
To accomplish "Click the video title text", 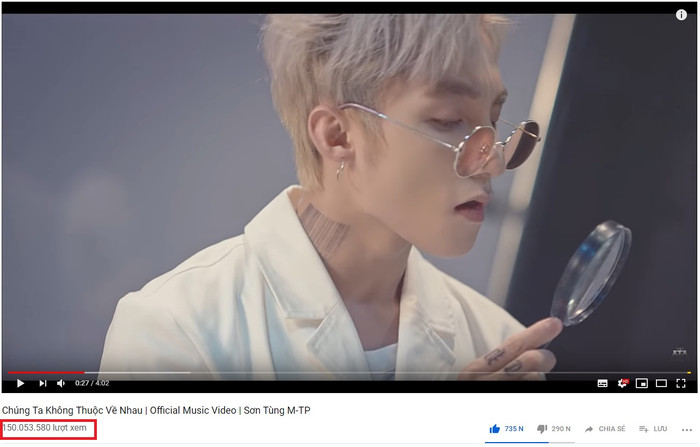I will tap(156, 410).
